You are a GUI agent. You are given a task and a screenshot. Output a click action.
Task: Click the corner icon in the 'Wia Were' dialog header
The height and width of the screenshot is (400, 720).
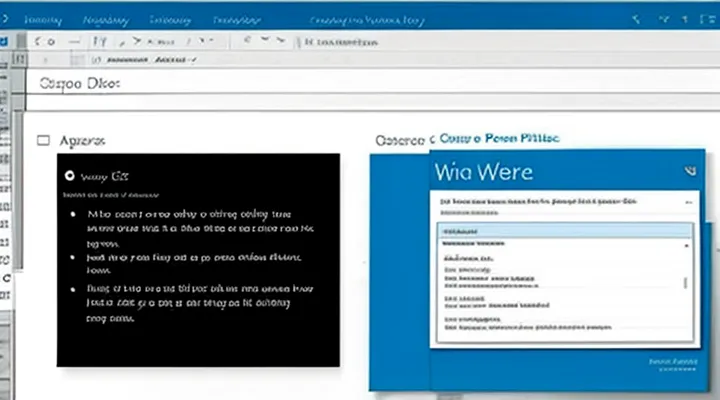[690, 171]
